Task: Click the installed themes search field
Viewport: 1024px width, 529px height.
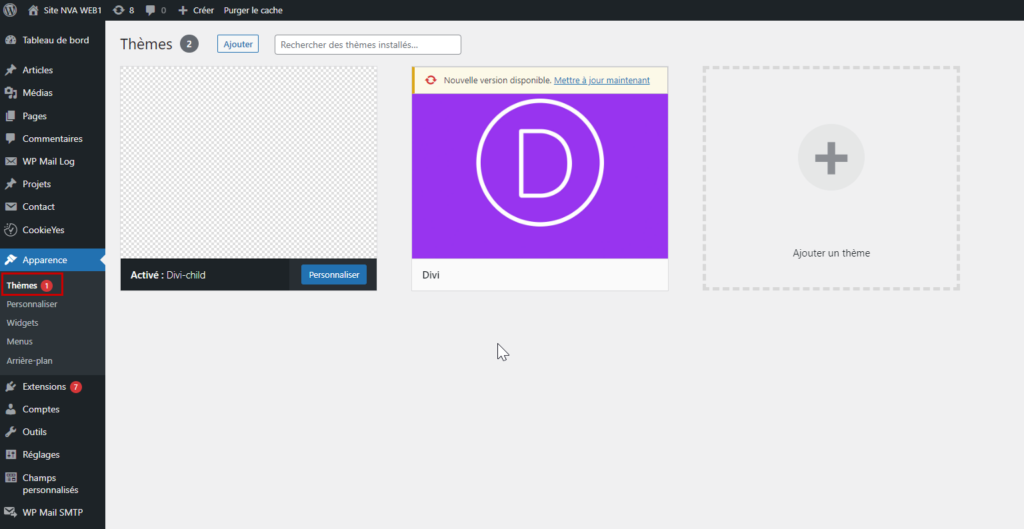Action: point(368,44)
